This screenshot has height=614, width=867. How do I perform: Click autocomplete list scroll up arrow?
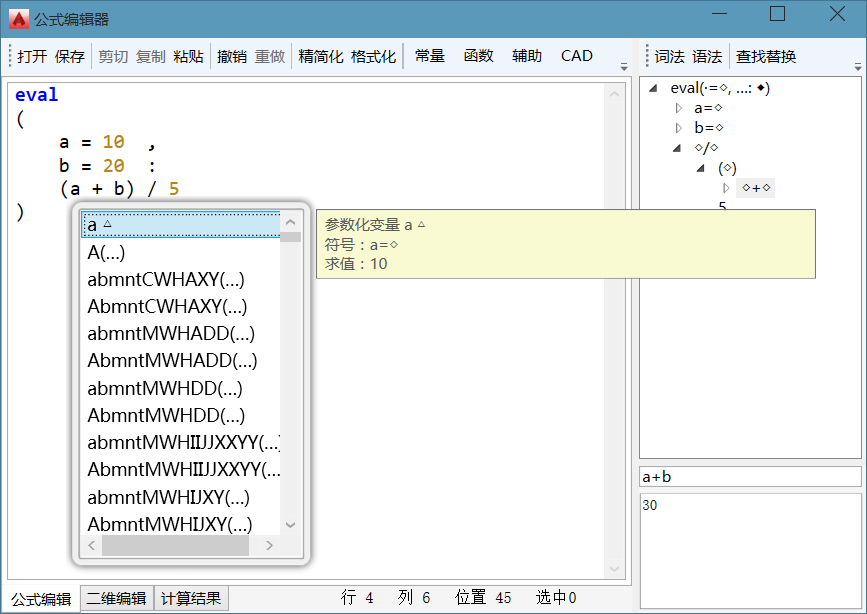[290, 222]
